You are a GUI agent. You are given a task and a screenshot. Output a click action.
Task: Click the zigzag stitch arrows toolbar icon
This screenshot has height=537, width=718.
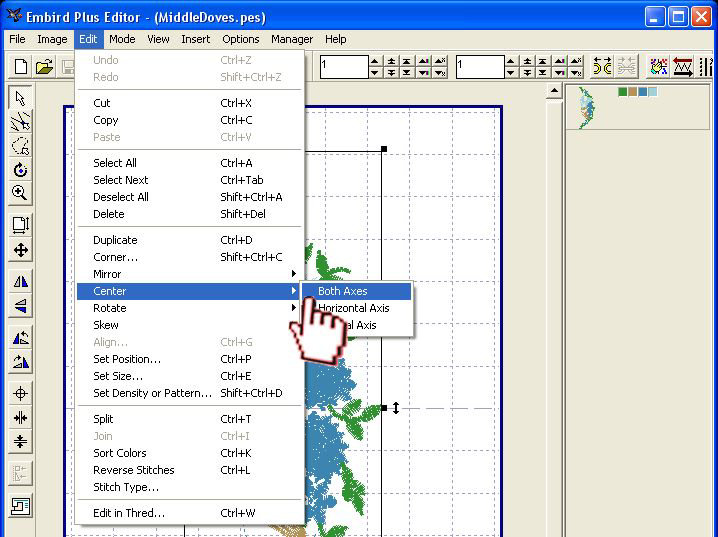point(682,67)
